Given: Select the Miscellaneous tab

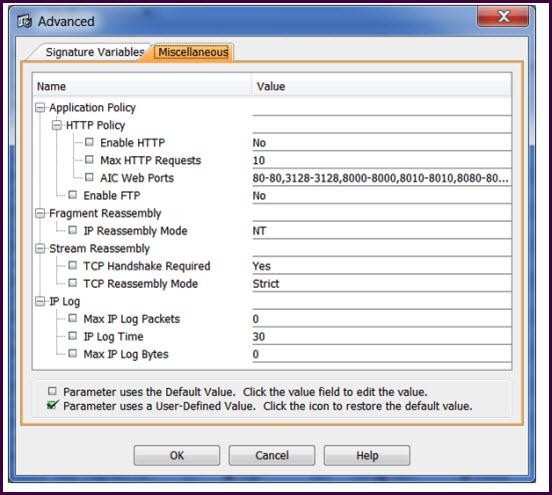Looking at the screenshot, I should point(193,52).
